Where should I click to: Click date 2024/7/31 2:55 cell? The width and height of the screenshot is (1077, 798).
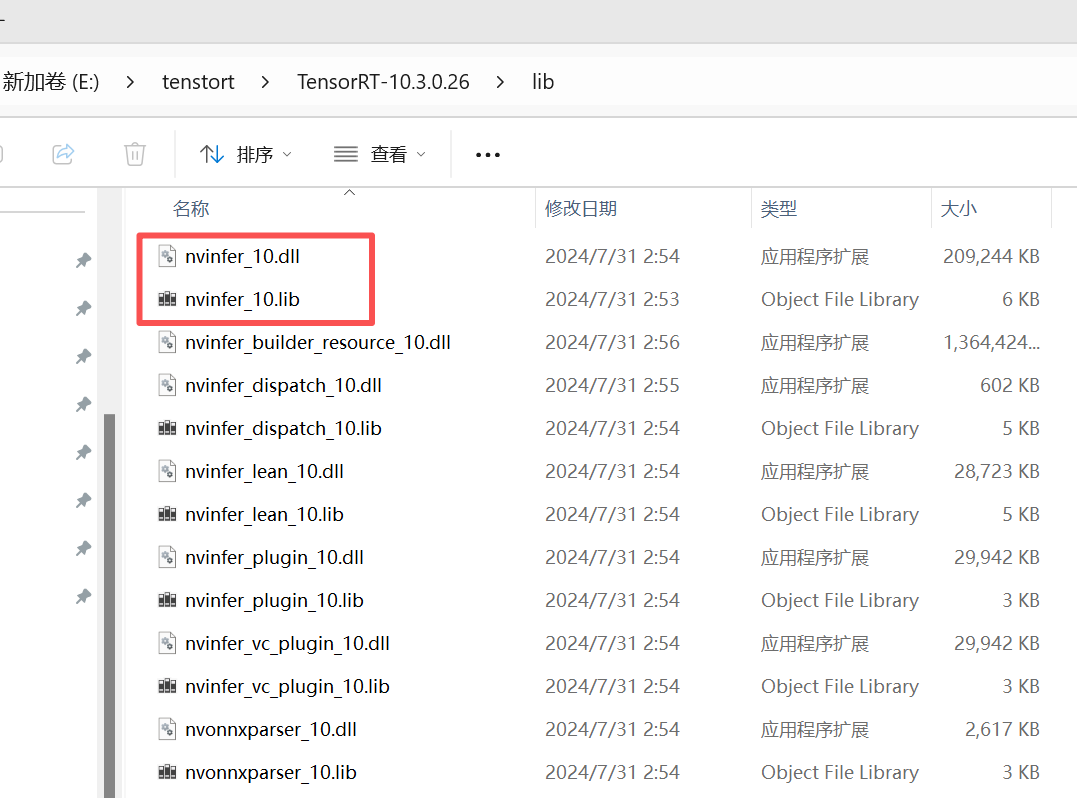coord(612,385)
